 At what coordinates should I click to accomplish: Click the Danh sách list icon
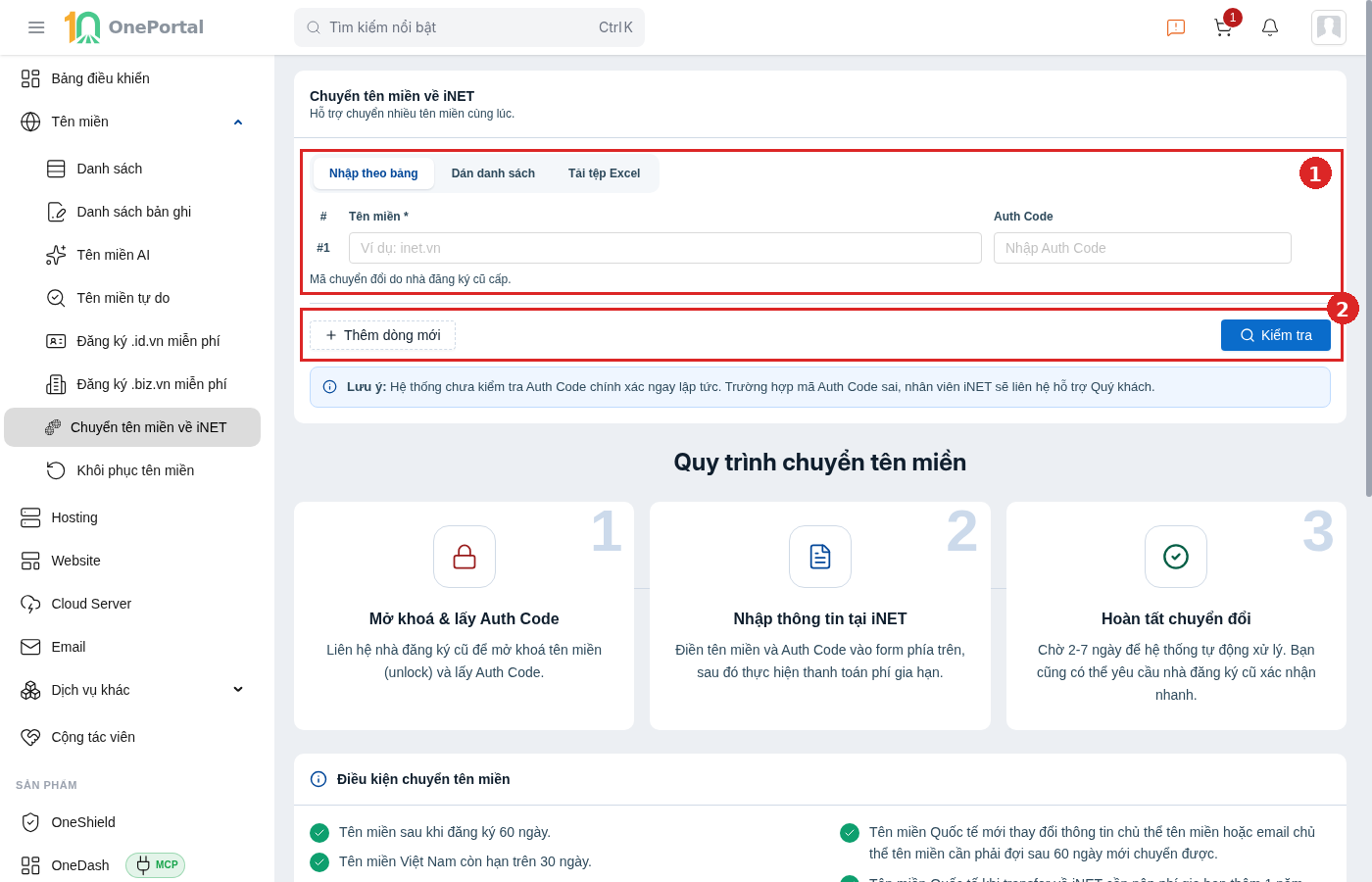point(56,169)
